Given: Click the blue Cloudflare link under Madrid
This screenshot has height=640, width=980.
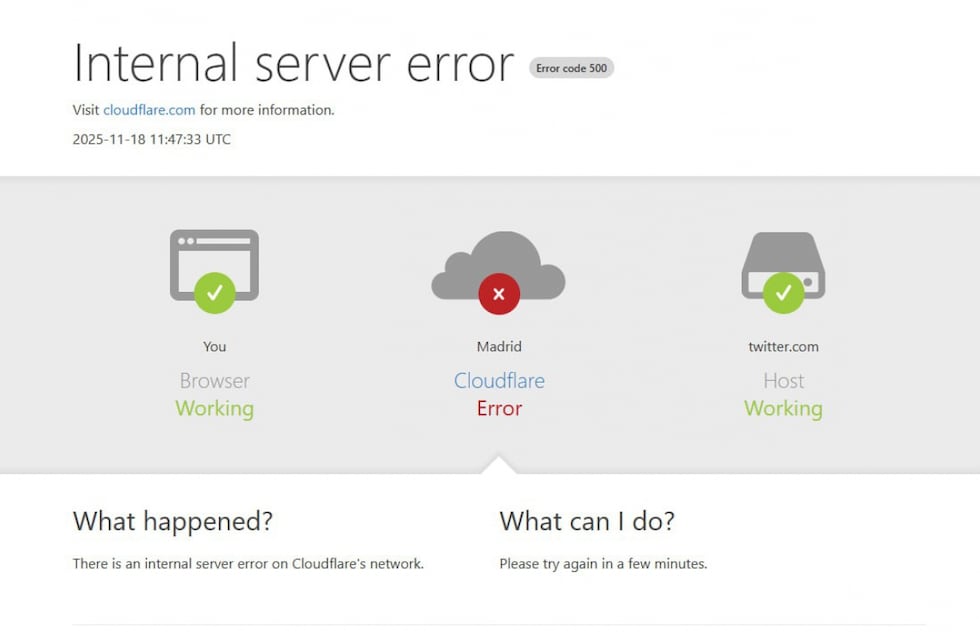Looking at the screenshot, I should pyautogui.click(x=499, y=381).
